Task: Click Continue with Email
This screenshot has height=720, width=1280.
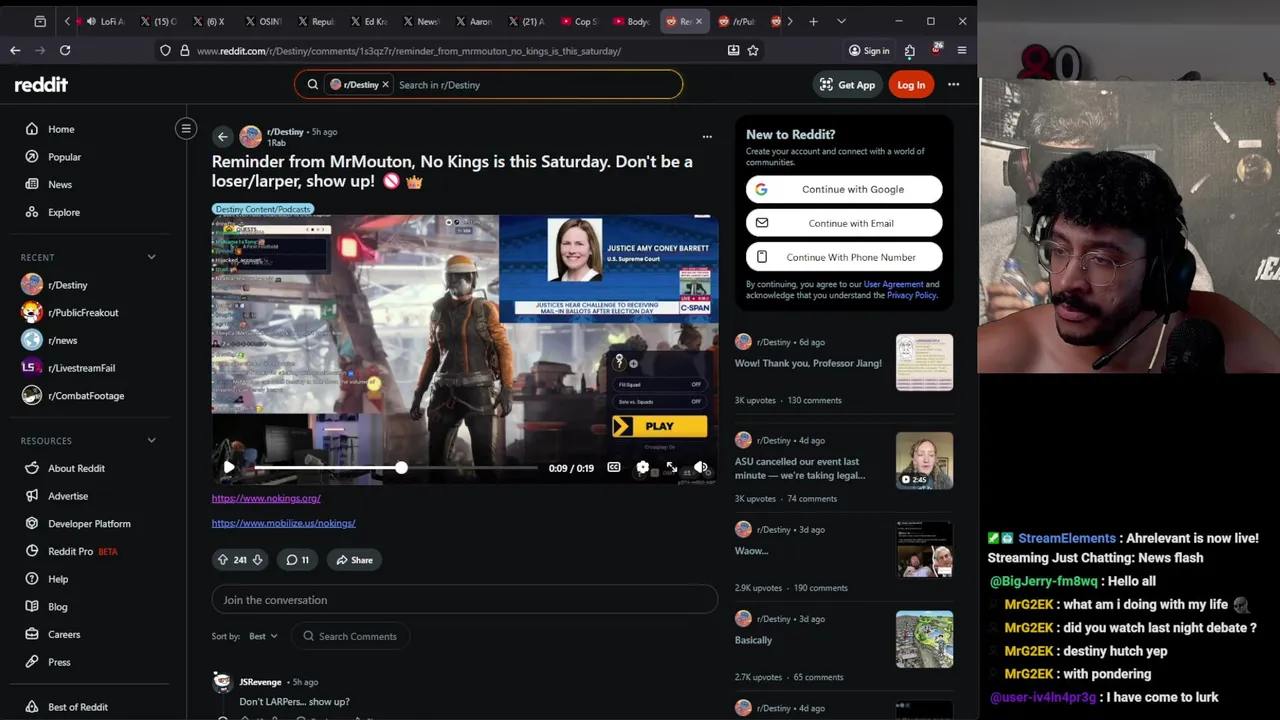Action: [844, 223]
